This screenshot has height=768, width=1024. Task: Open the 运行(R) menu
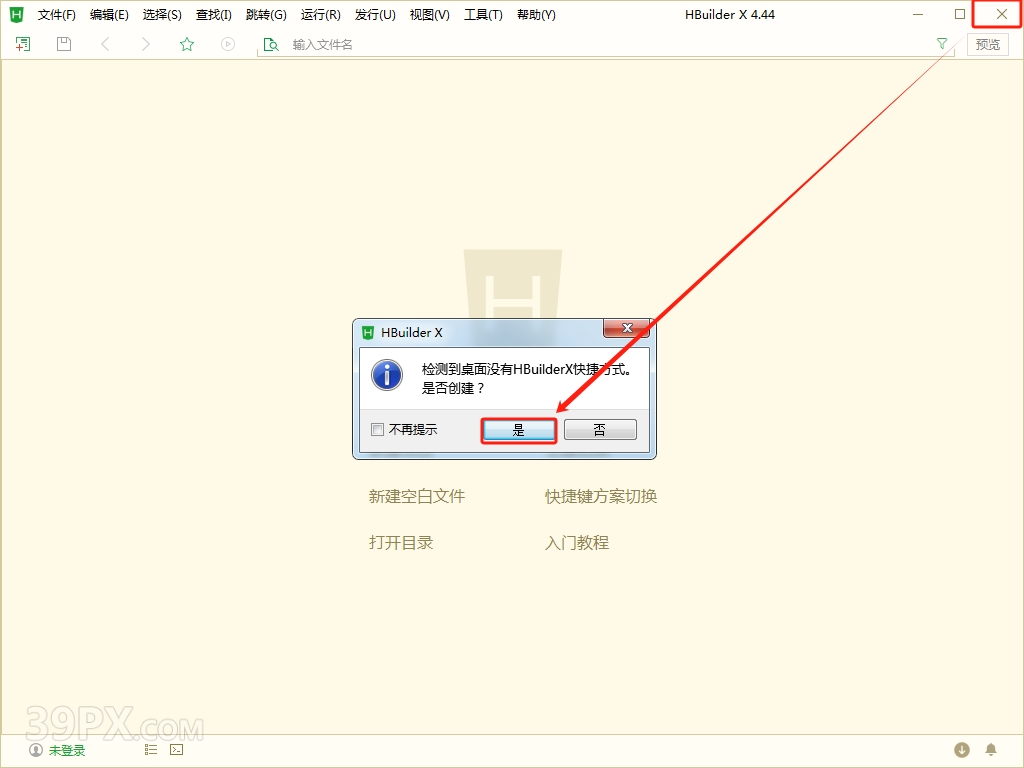point(321,14)
